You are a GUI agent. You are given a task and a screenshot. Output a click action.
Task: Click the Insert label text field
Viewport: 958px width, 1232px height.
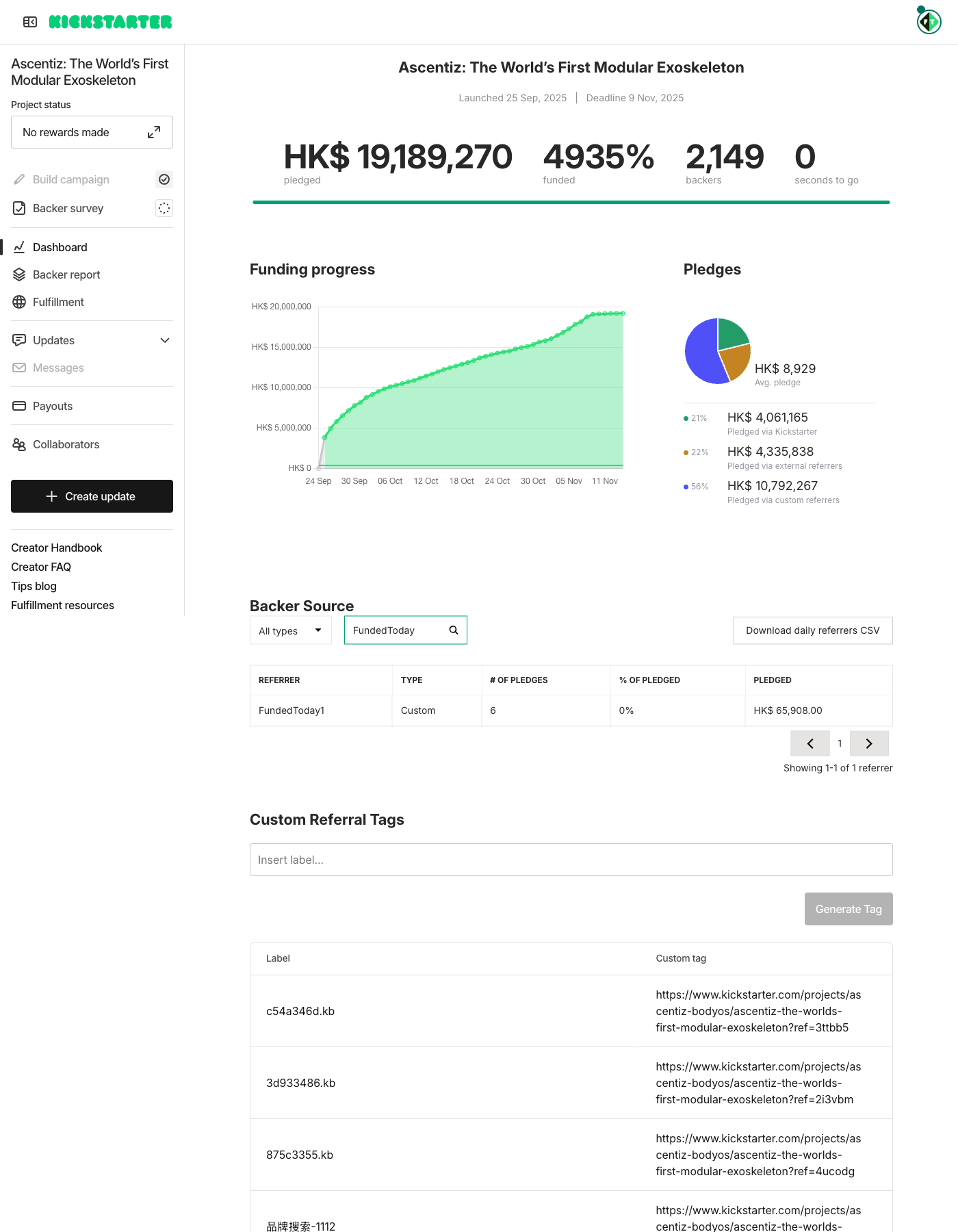571,860
